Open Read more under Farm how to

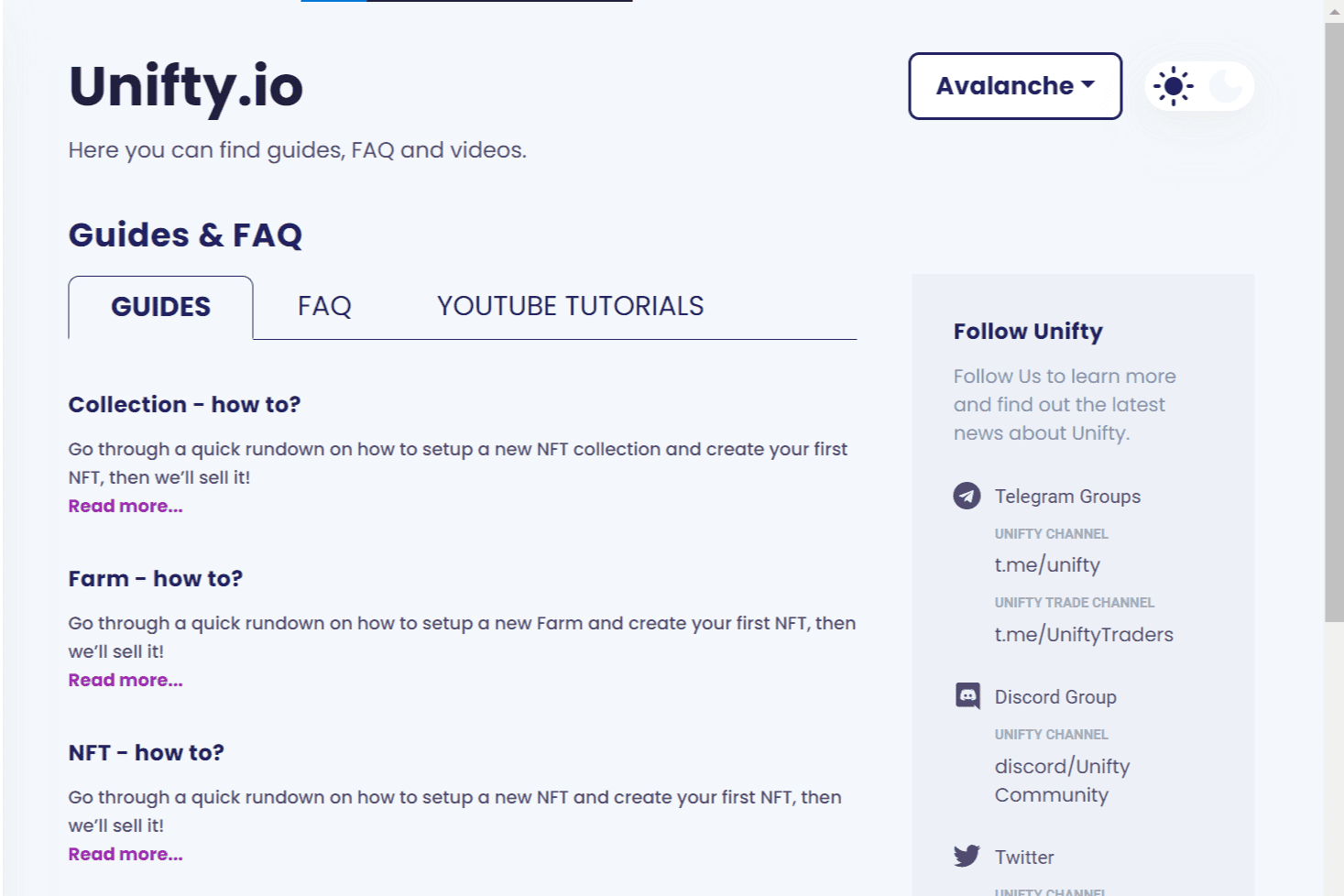tap(125, 680)
